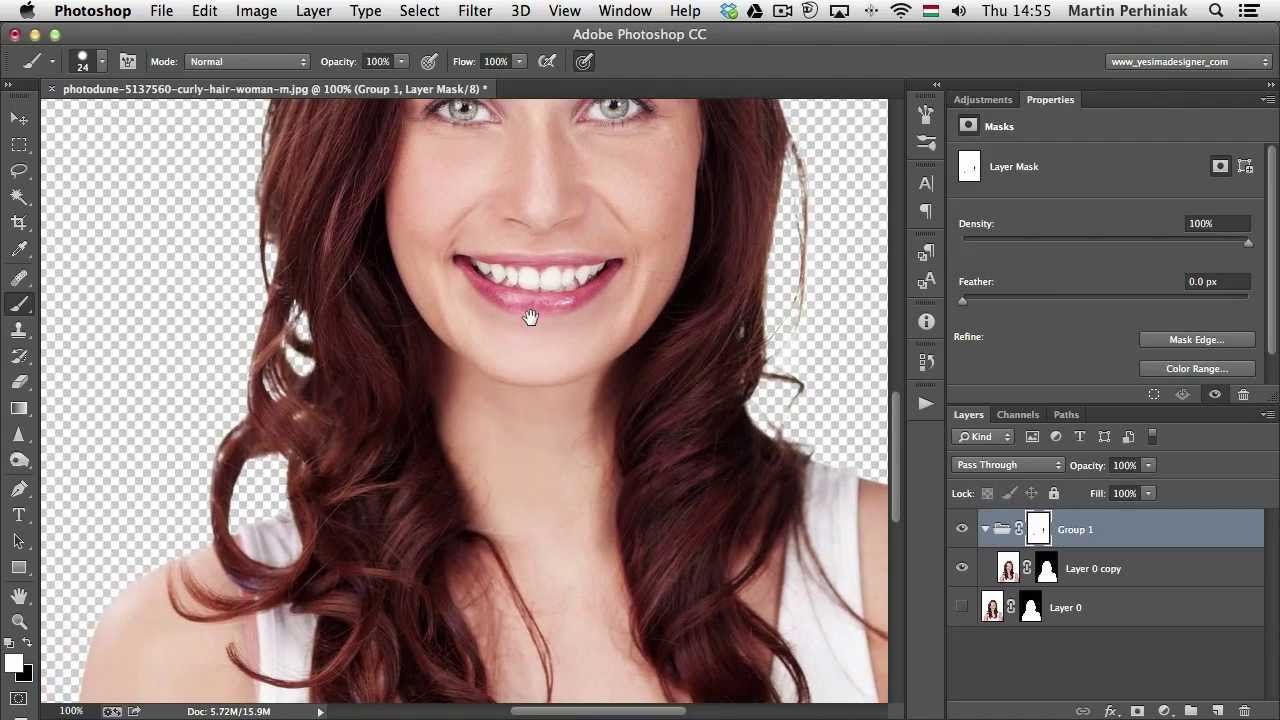Screen dimensions: 1280x720
Task: Collapse the Group 1 folder triangle
Action: pyautogui.click(x=985, y=529)
